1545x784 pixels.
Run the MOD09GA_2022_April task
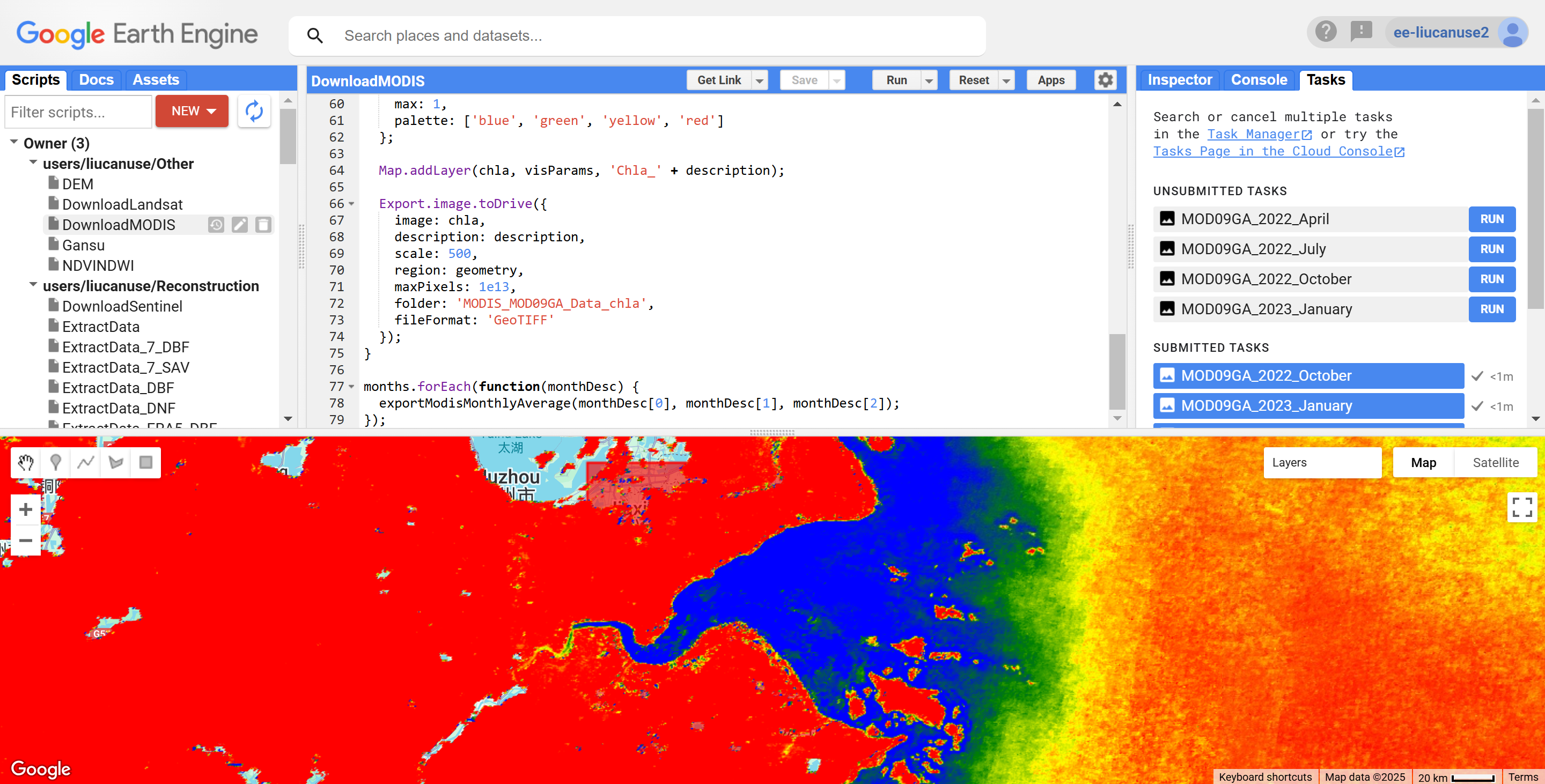tap(1491, 219)
